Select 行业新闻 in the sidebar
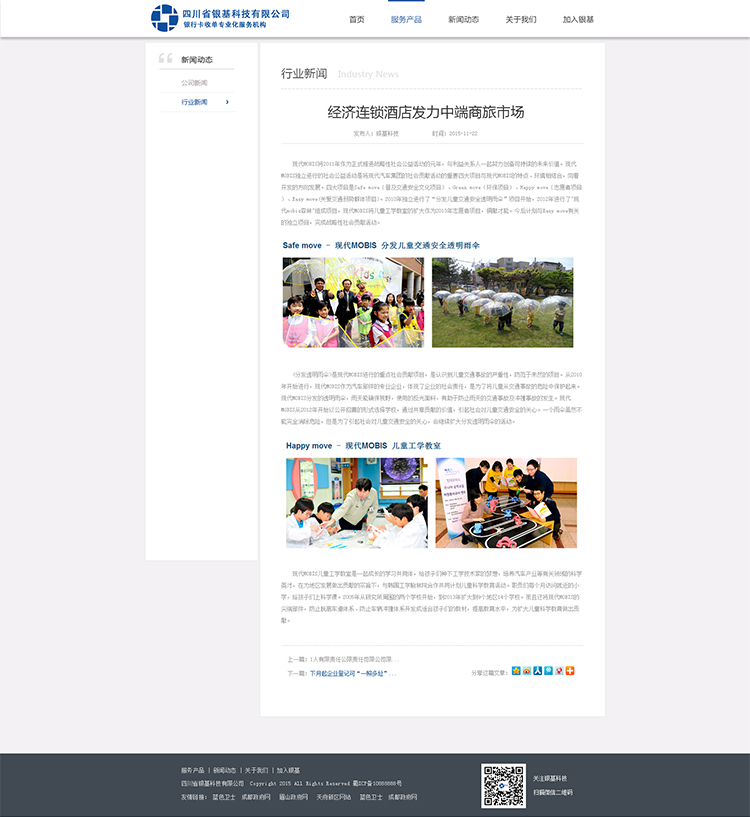The width and height of the screenshot is (750, 817). 194,102
